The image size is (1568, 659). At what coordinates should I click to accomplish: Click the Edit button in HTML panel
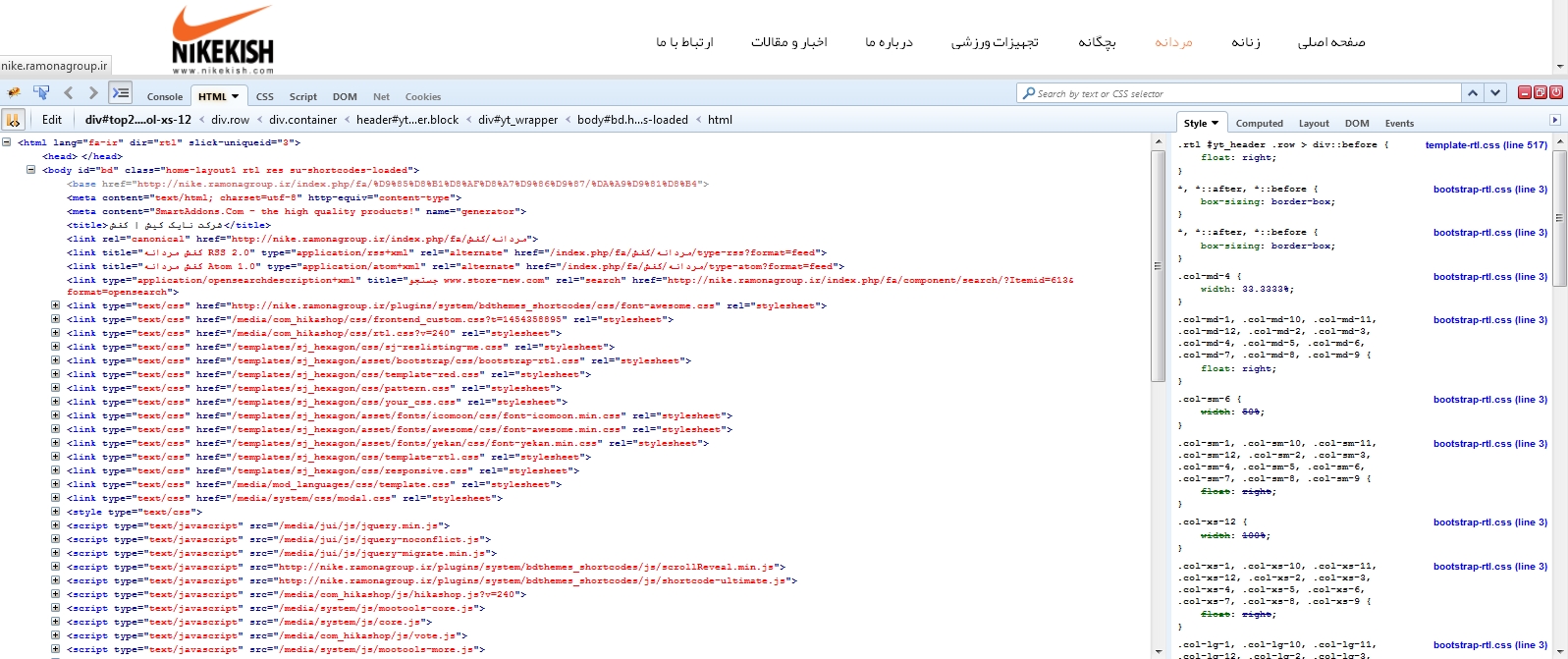pyautogui.click(x=52, y=120)
